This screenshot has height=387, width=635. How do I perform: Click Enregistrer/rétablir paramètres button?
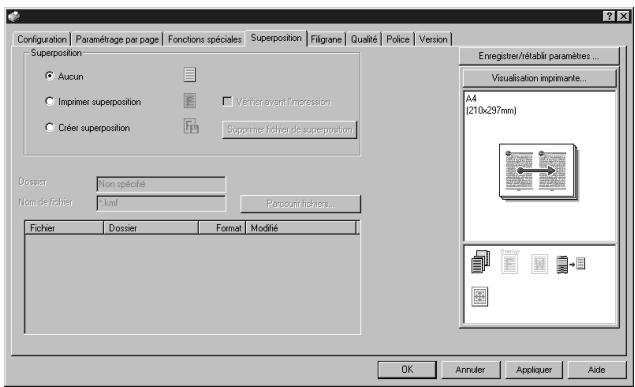[x=539, y=56]
